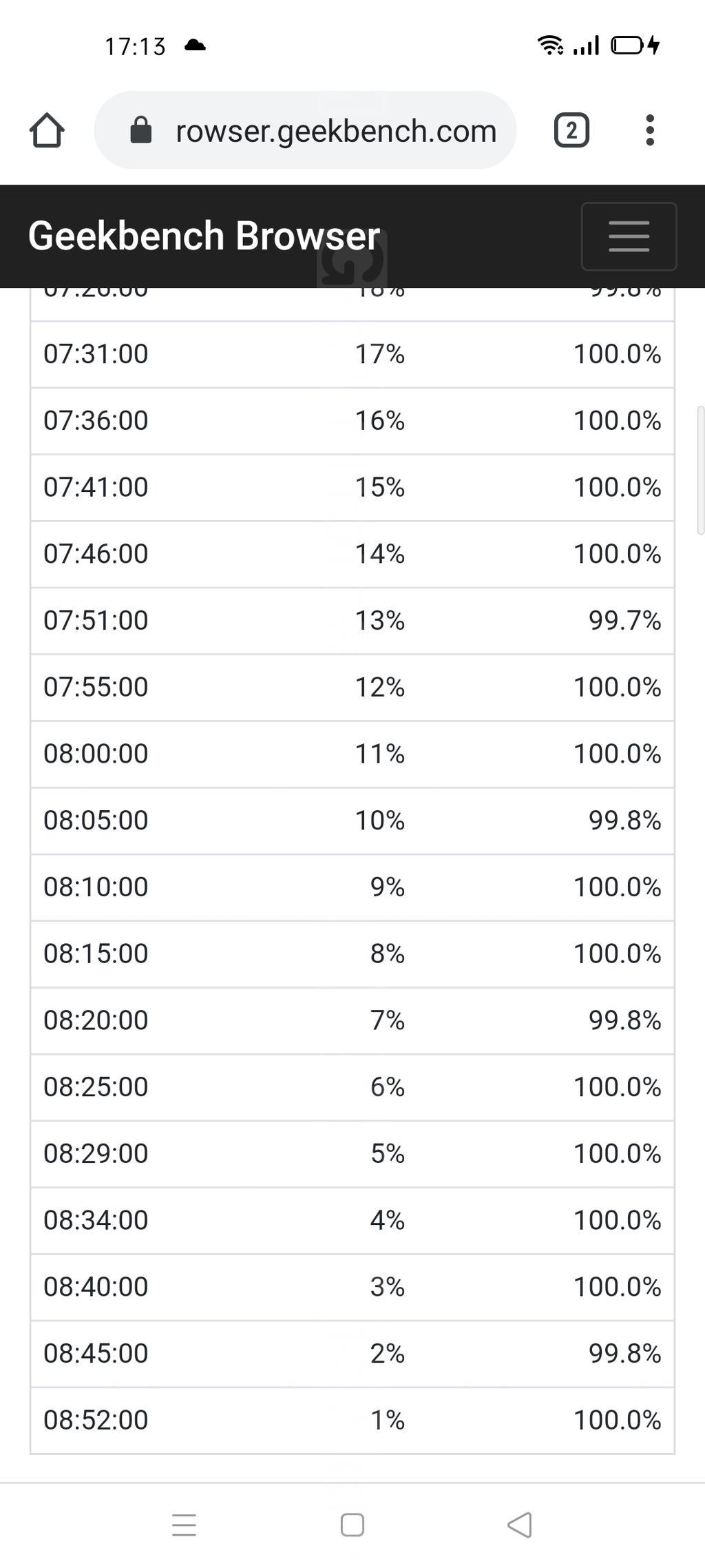The image size is (705, 1568).
Task: Focus the geekbench.com address bar
Action: (x=336, y=130)
